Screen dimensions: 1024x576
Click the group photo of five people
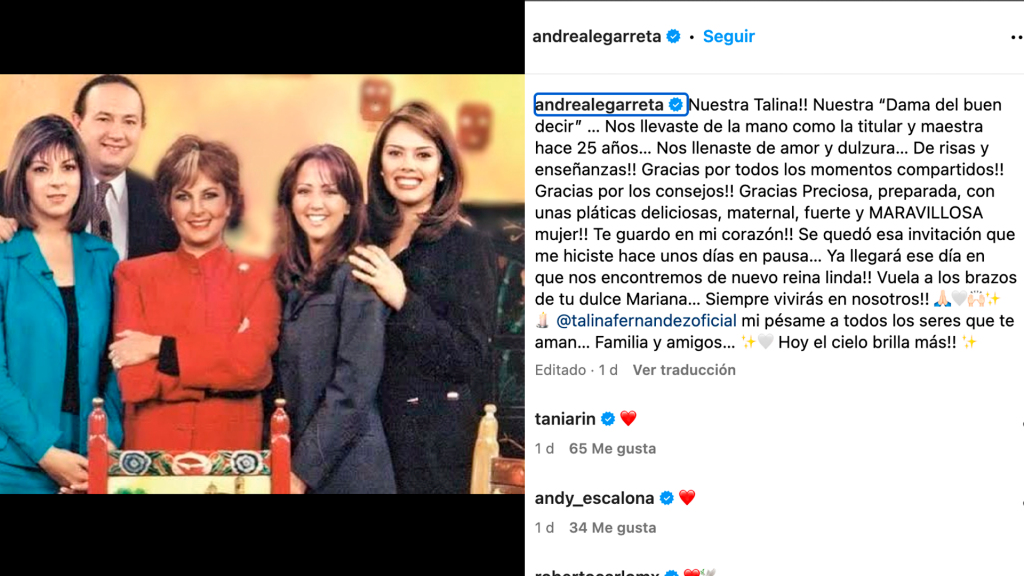point(262,283)
